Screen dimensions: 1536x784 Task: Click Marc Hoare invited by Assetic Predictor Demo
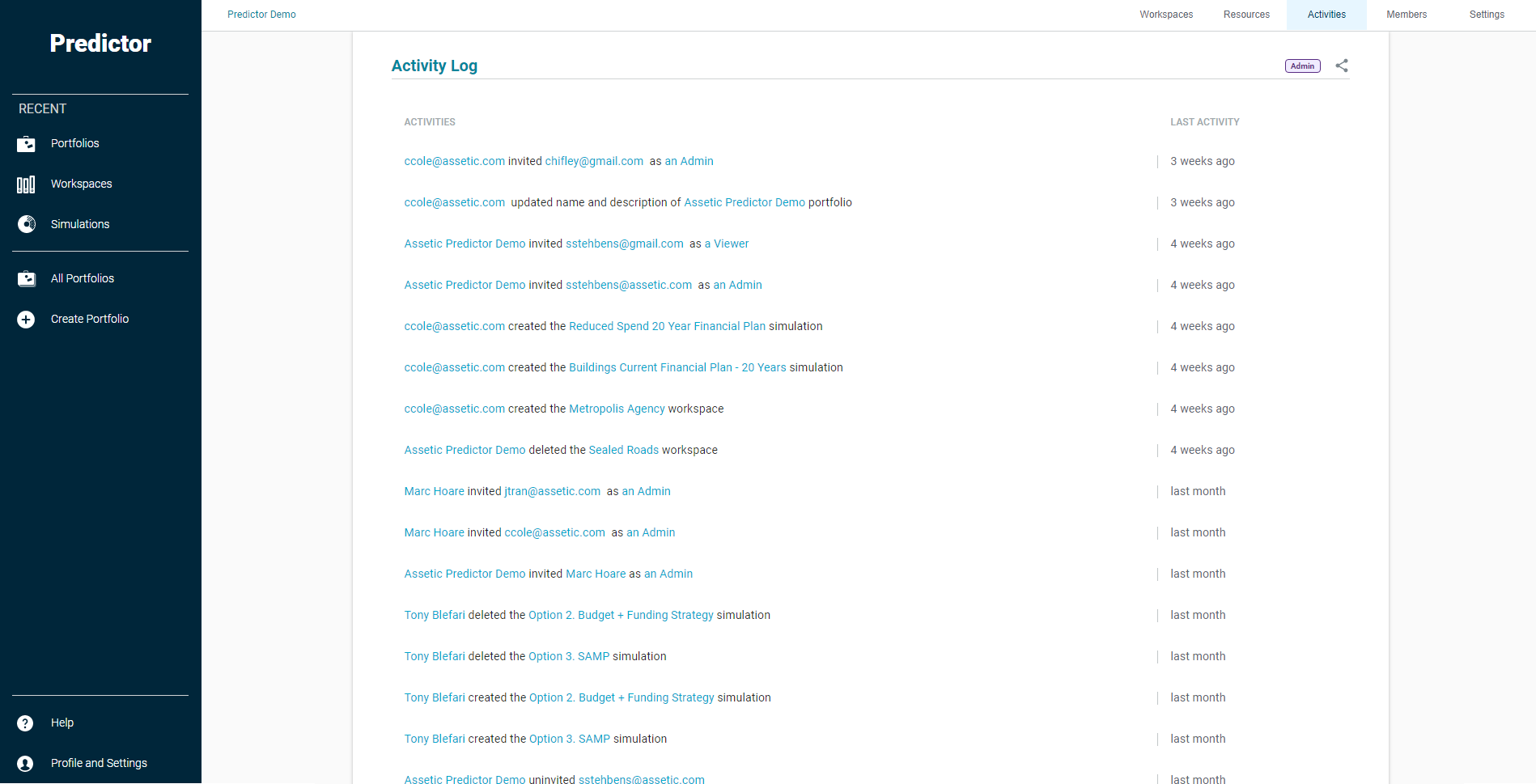tap(596, 574)
